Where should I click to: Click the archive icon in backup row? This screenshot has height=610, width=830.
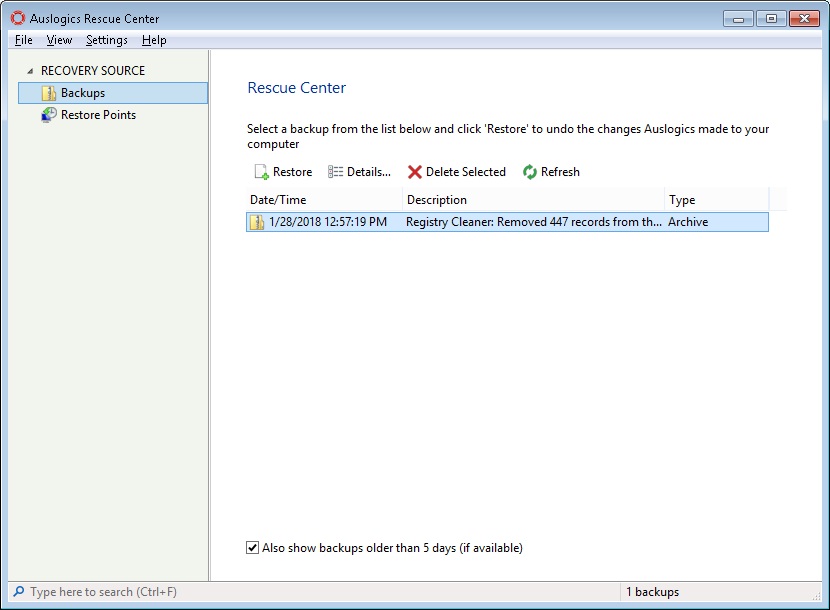coord(258,222)
